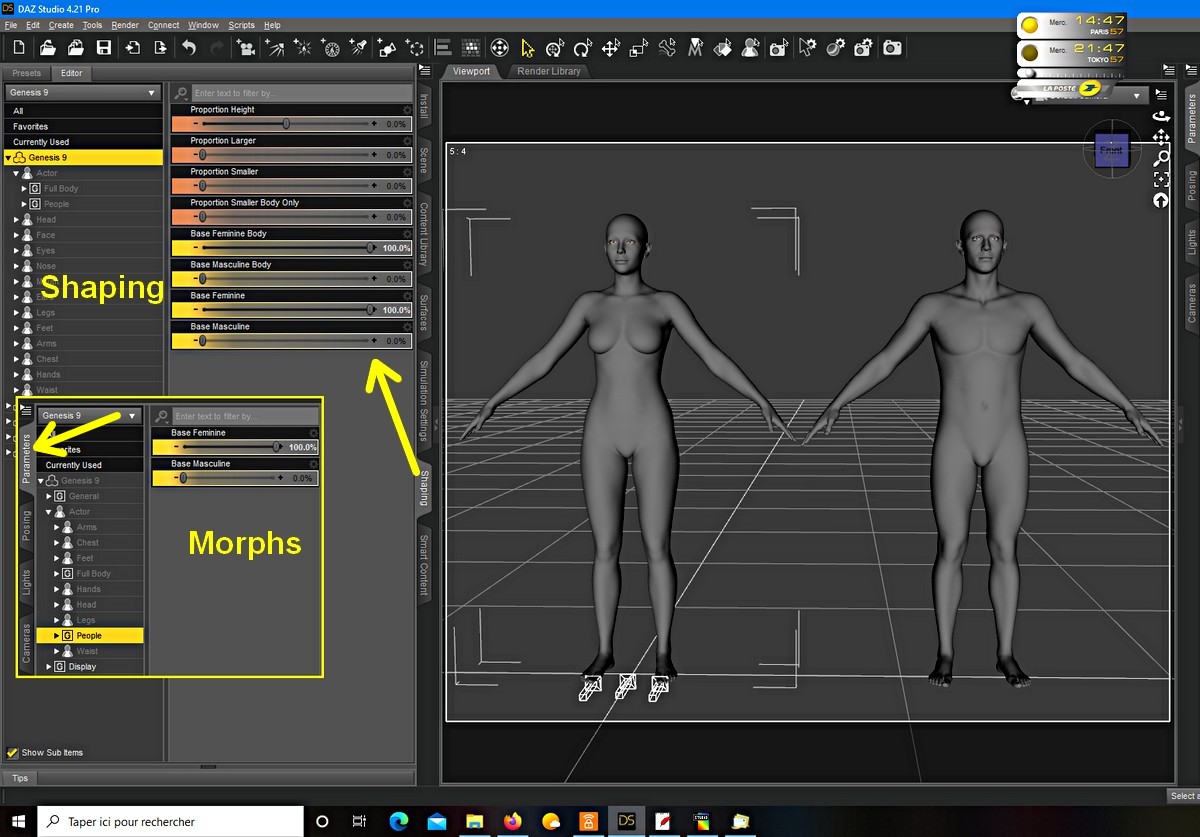This screenshot has height=837, width=1200.
Task: Click the viewport orbit rotate icon
Action: [x=1161, y=115]
